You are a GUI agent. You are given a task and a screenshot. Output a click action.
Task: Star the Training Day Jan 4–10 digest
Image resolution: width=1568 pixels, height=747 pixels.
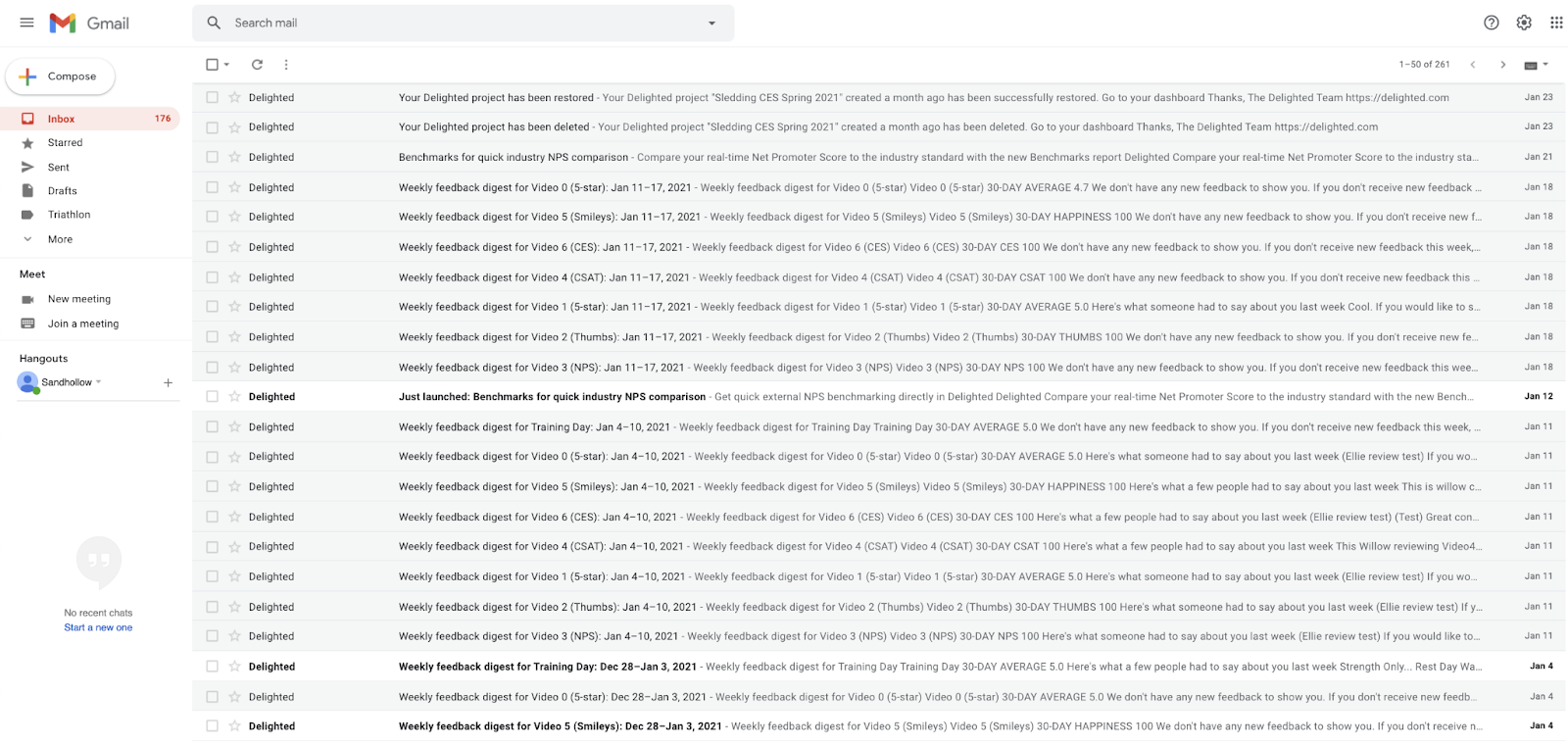pos(234,426)
